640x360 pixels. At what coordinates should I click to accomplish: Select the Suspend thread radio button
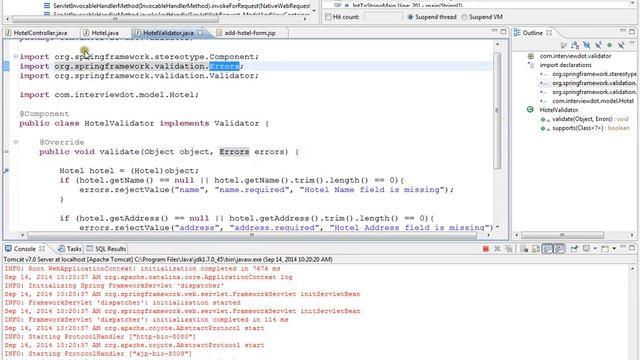[410, 17]
